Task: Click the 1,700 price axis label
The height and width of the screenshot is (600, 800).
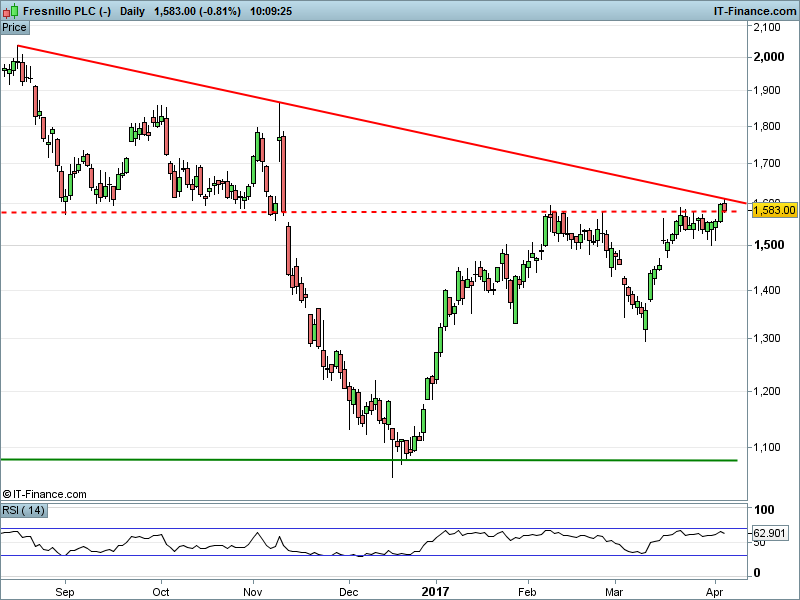Action: pyautogui.click(x=767, y=163)
